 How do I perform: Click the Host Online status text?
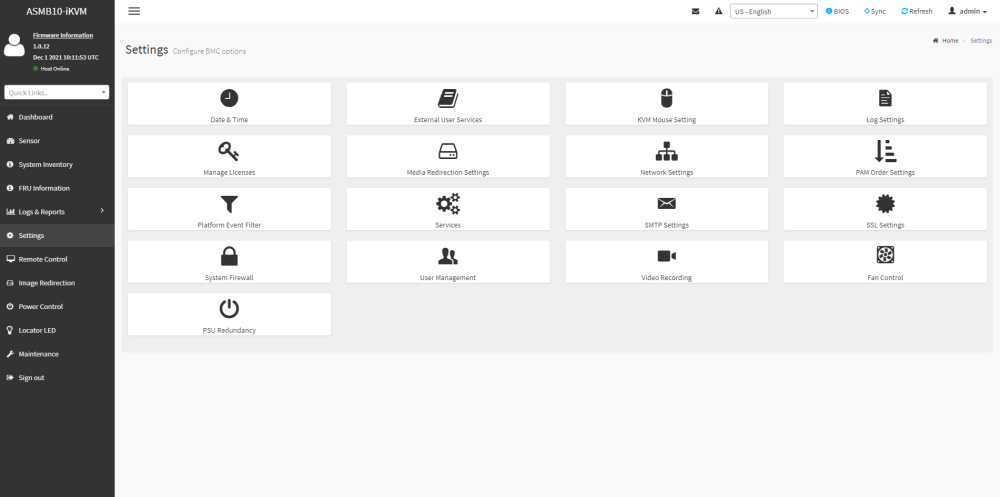(55, 68)
